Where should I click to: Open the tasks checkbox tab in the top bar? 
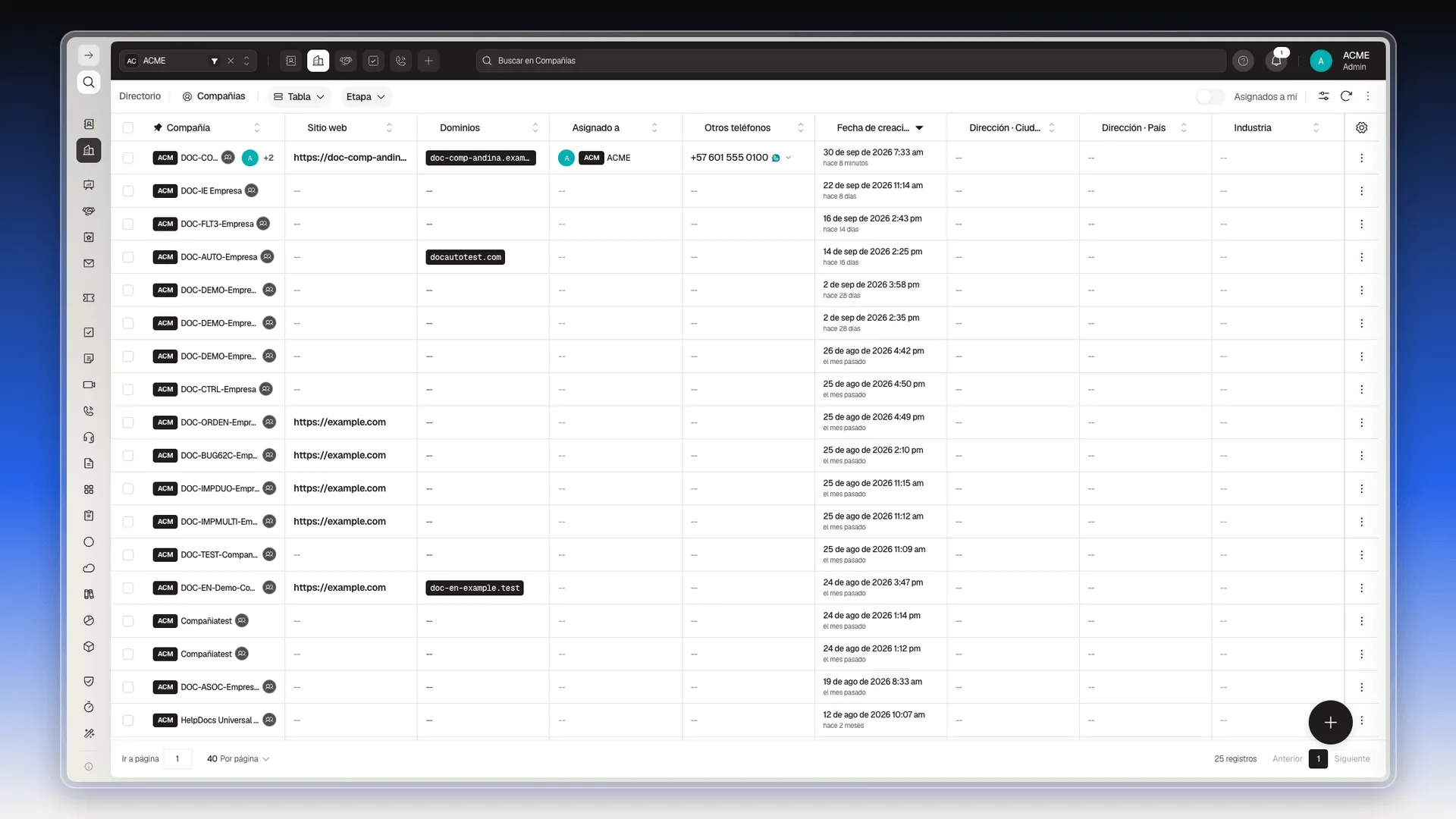point(373,61)
